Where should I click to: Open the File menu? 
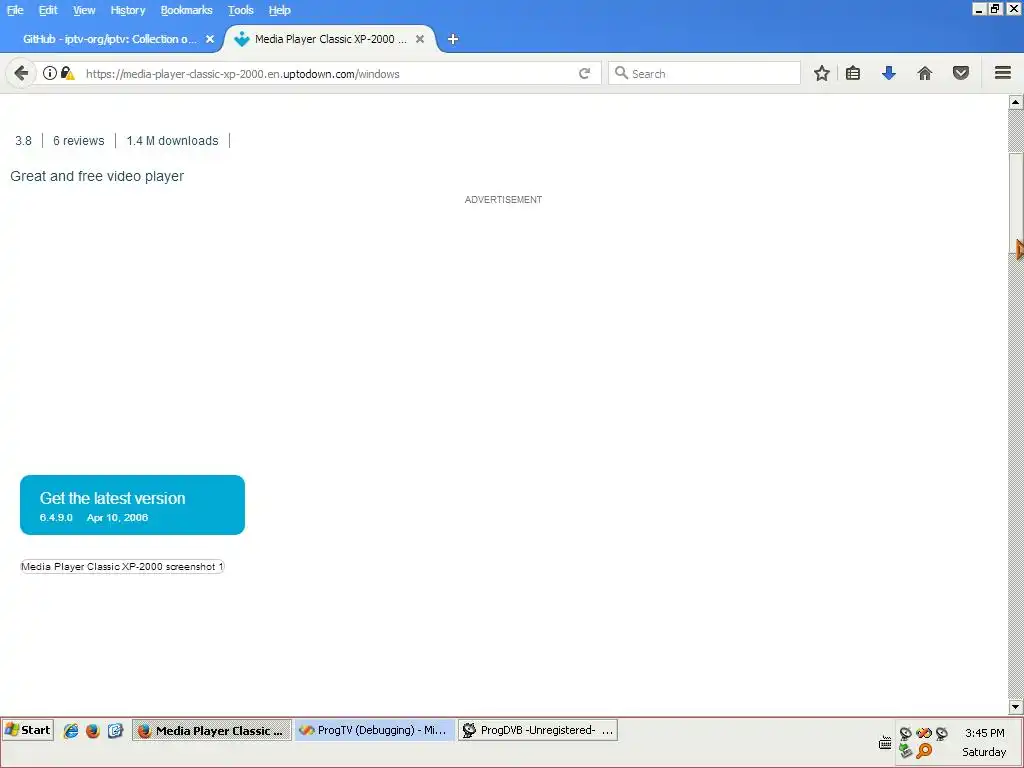(15, 10)
